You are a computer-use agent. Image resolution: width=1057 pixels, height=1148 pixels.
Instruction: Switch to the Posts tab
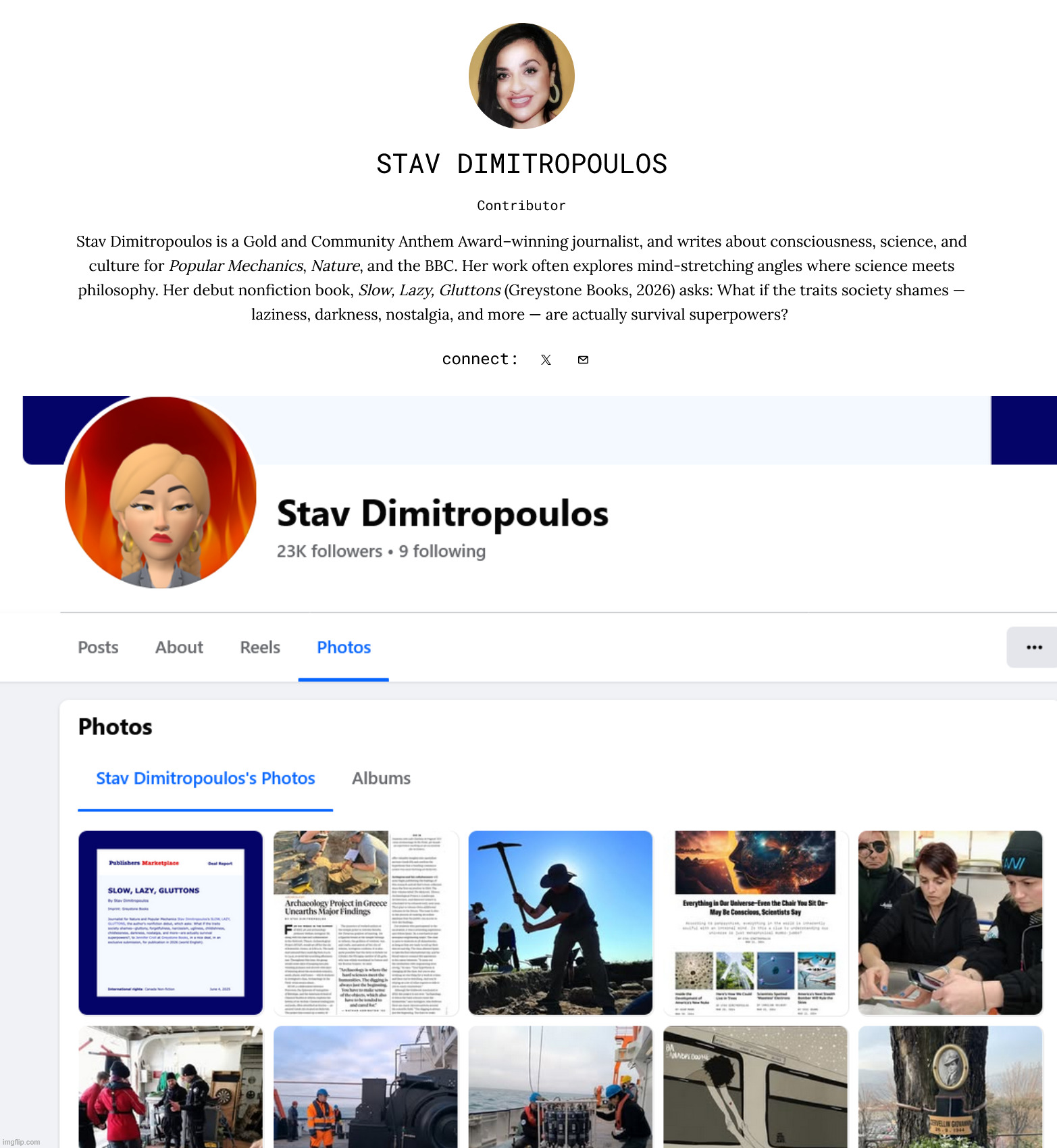pyautogui.click(x=98, y=647)
